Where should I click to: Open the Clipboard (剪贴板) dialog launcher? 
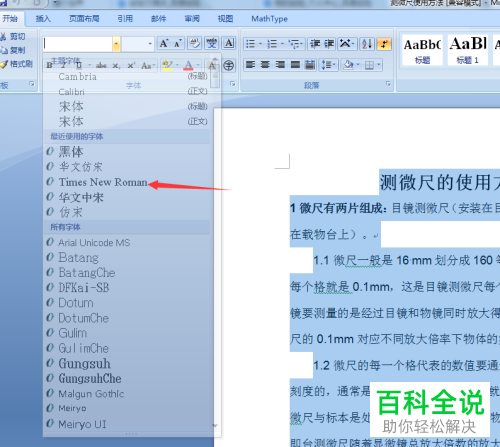32,84
